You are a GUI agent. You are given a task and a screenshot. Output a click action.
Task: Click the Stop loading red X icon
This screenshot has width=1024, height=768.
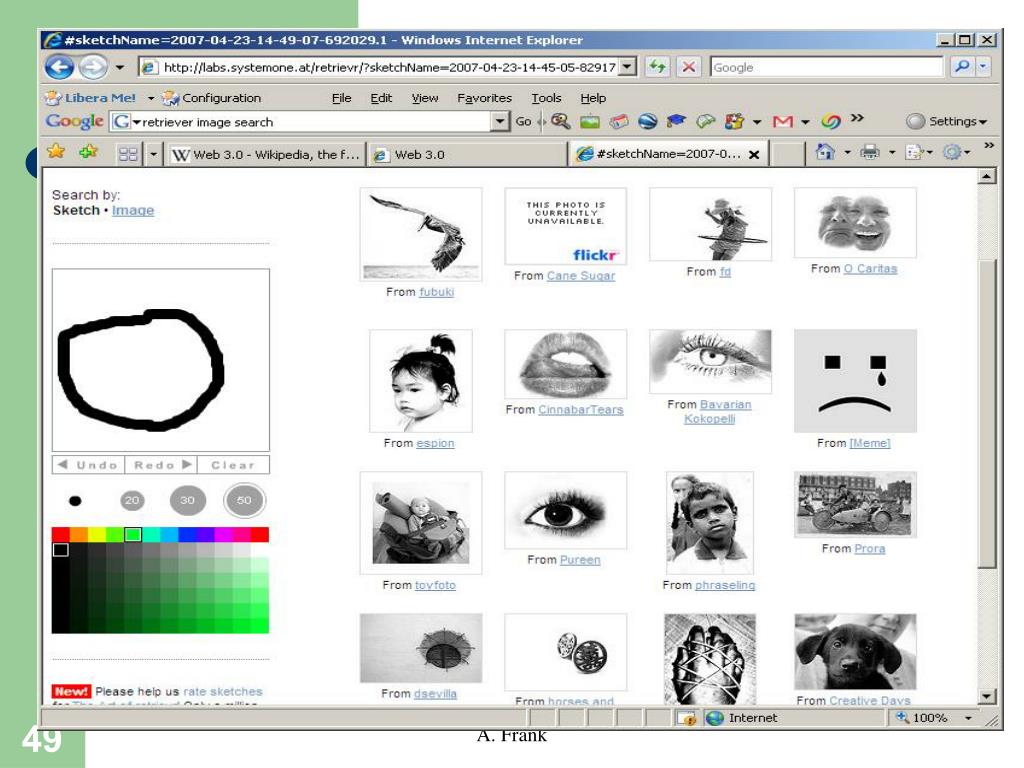coord(688,67)
